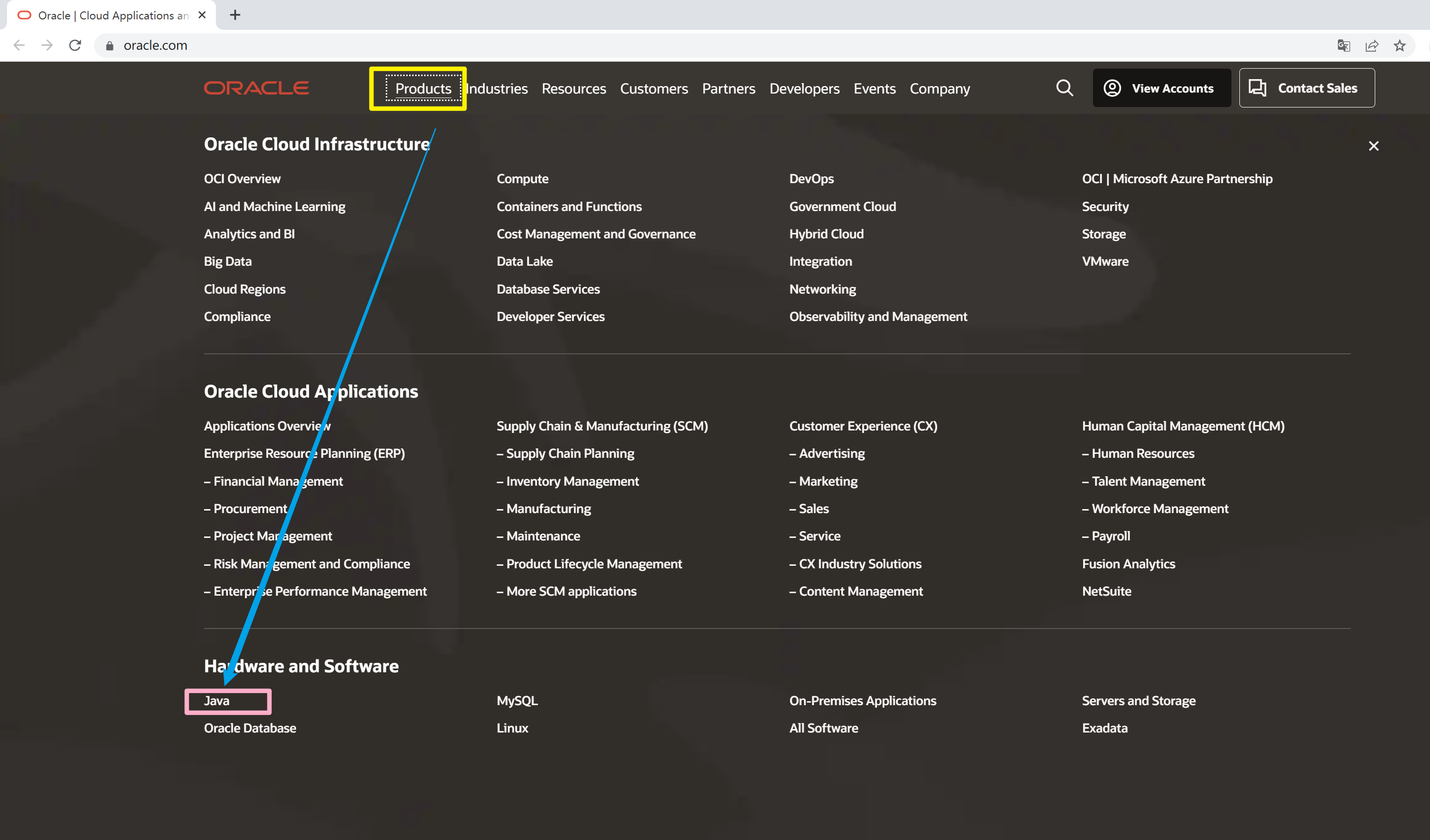Open the Storage link
The width and height of the screenshot is (1430, 840).
click(1103, 234)
